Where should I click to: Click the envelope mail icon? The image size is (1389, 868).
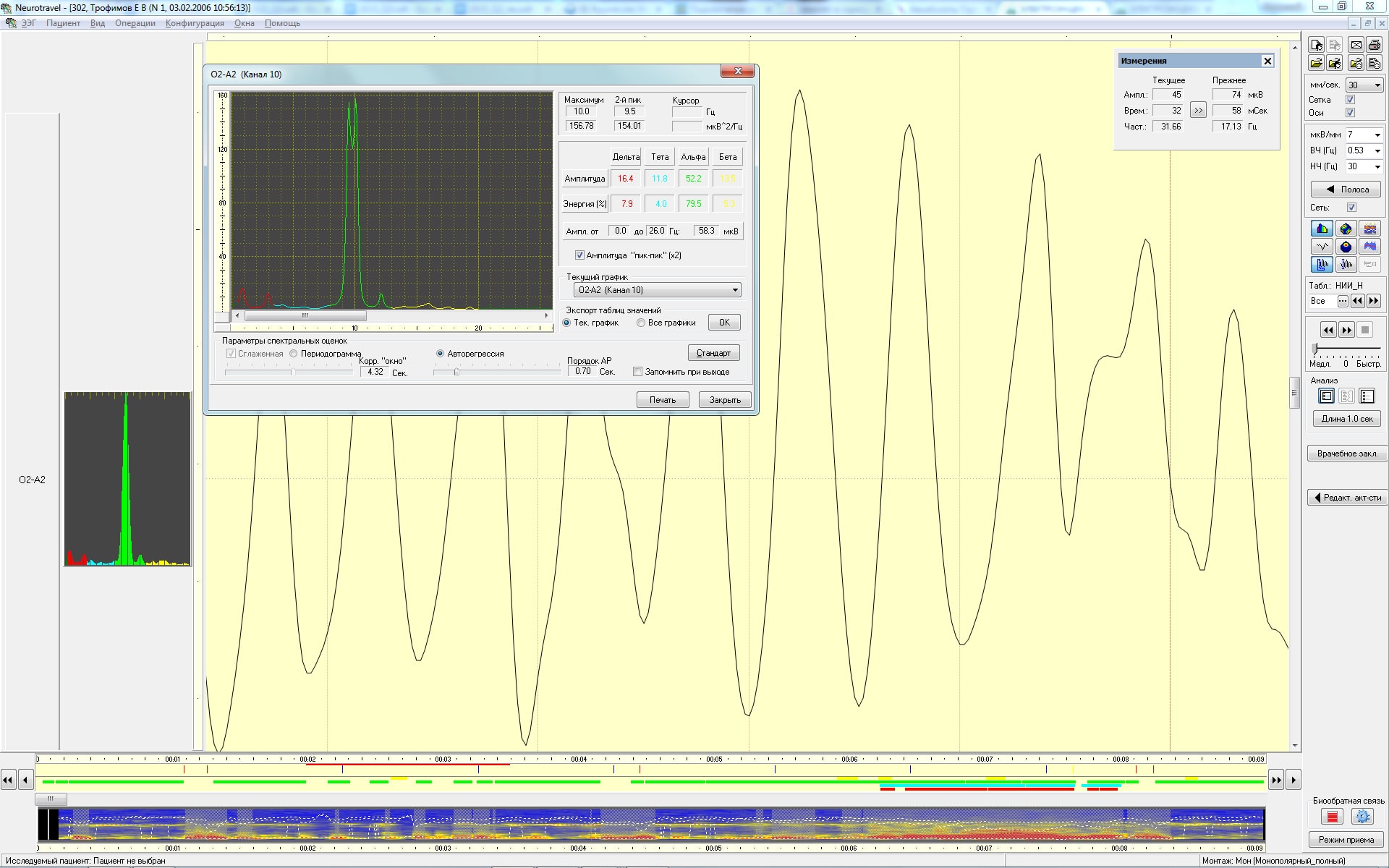(x=1356, y=45)
